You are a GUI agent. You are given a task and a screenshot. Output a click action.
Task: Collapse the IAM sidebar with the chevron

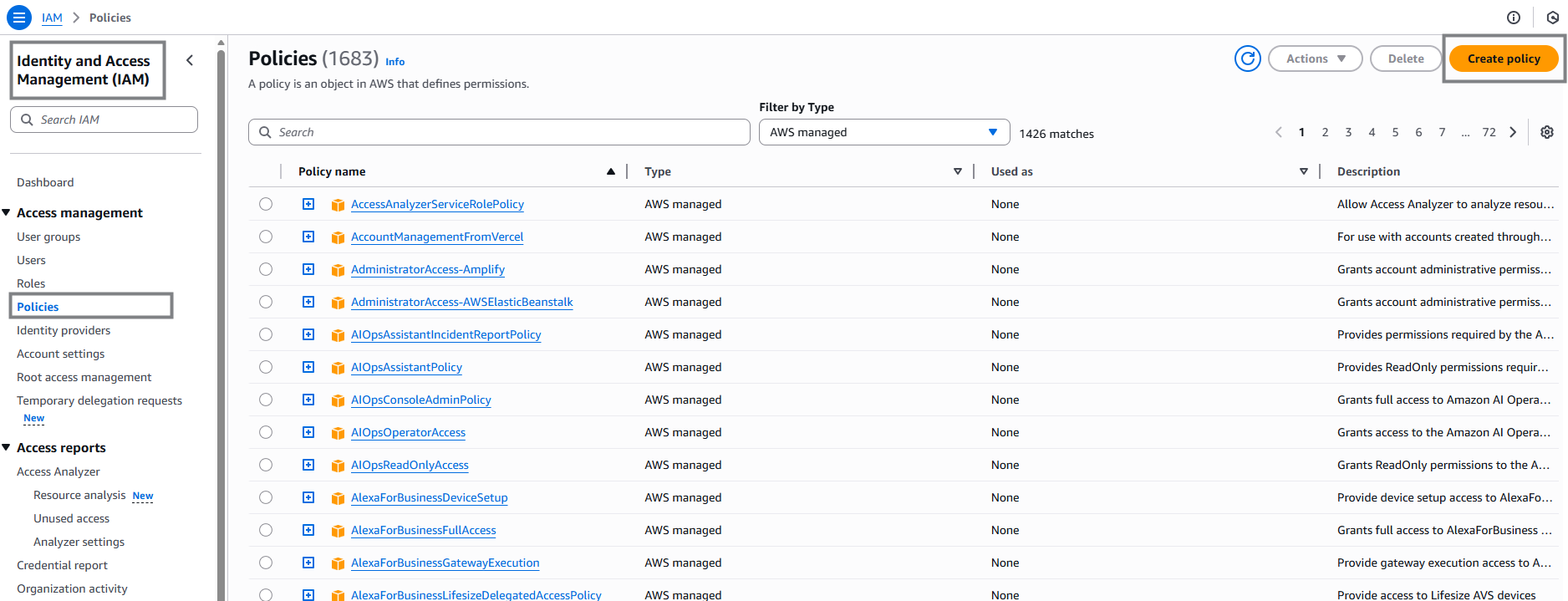(x=190, y=60)
